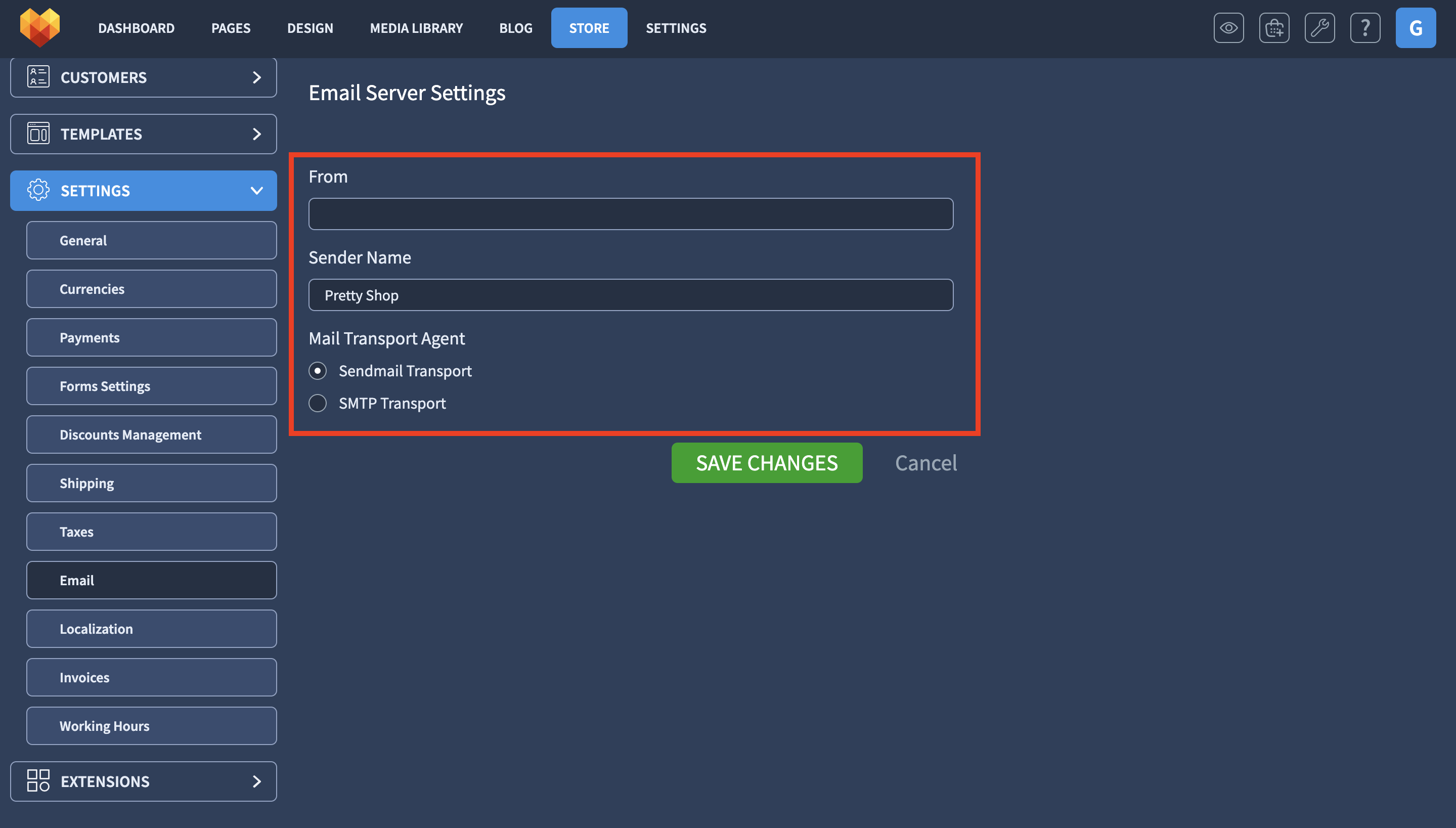Click the Extensions grid icon
The height and width of the screenshot is (828, 1456).
tap(38, 781)
